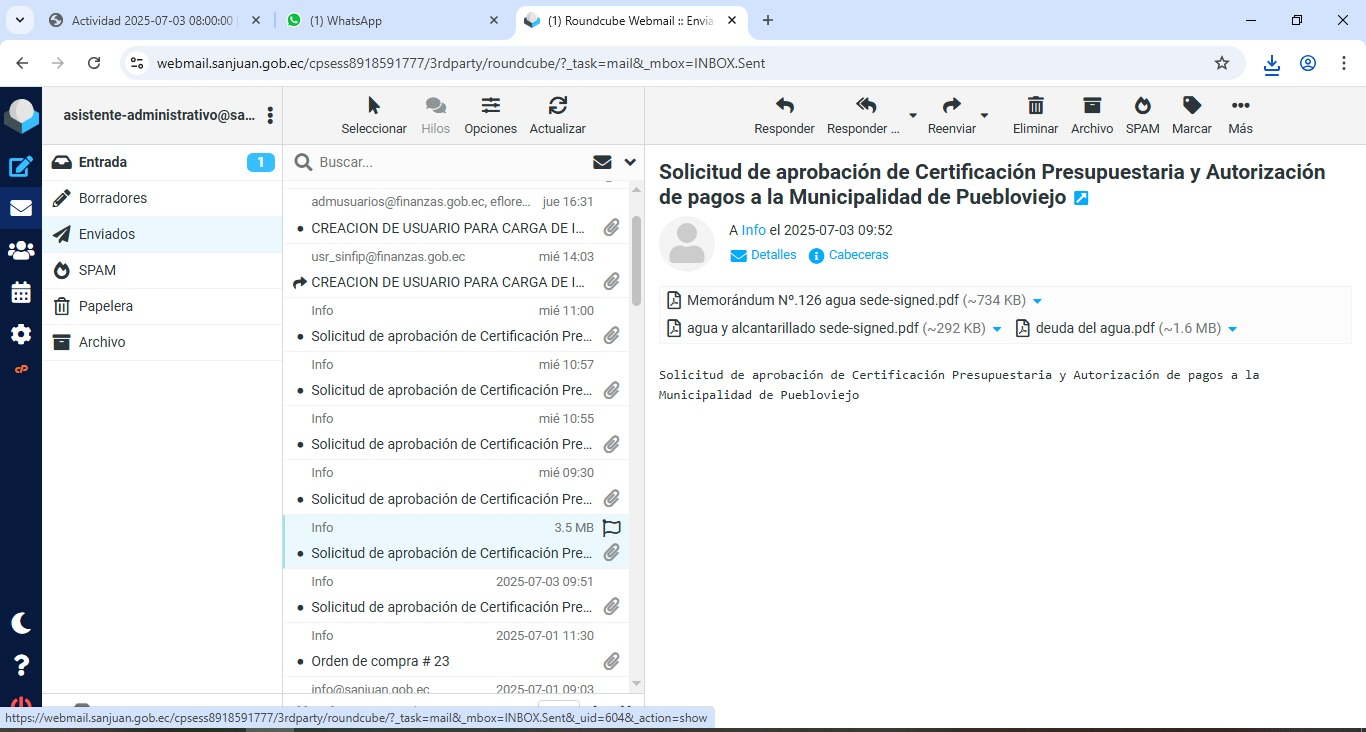Image resolution: width=1366 pixels, height=732 pixels.
Task: Open the settings gear in left sidebar
Action: point(21,334)
